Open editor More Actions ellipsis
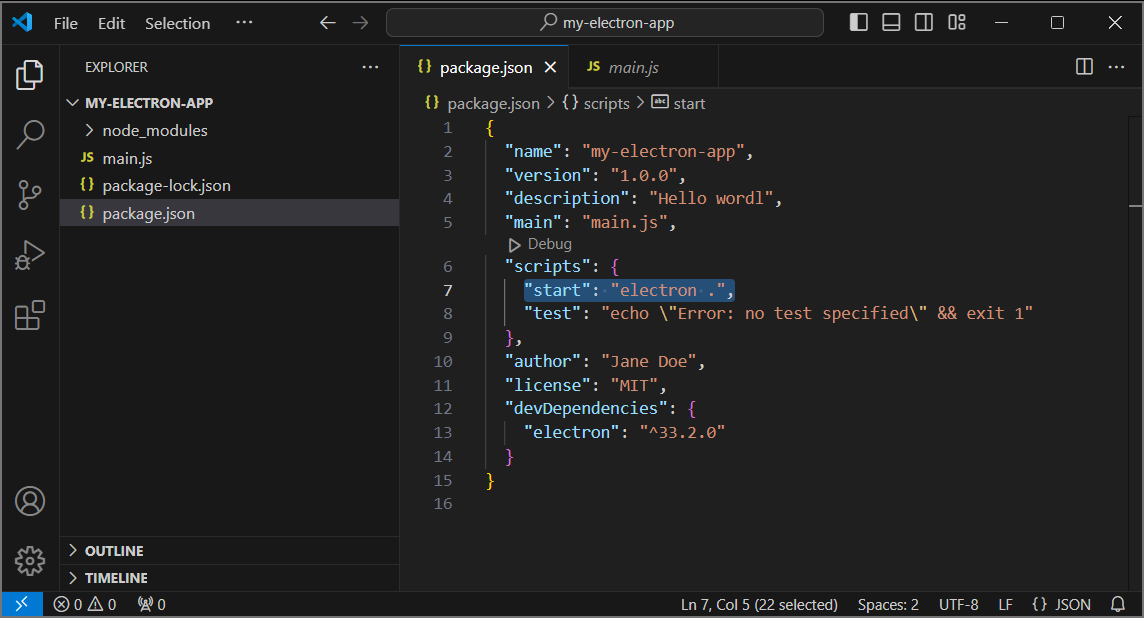 pyautogui.click(x=1116, y=66)
